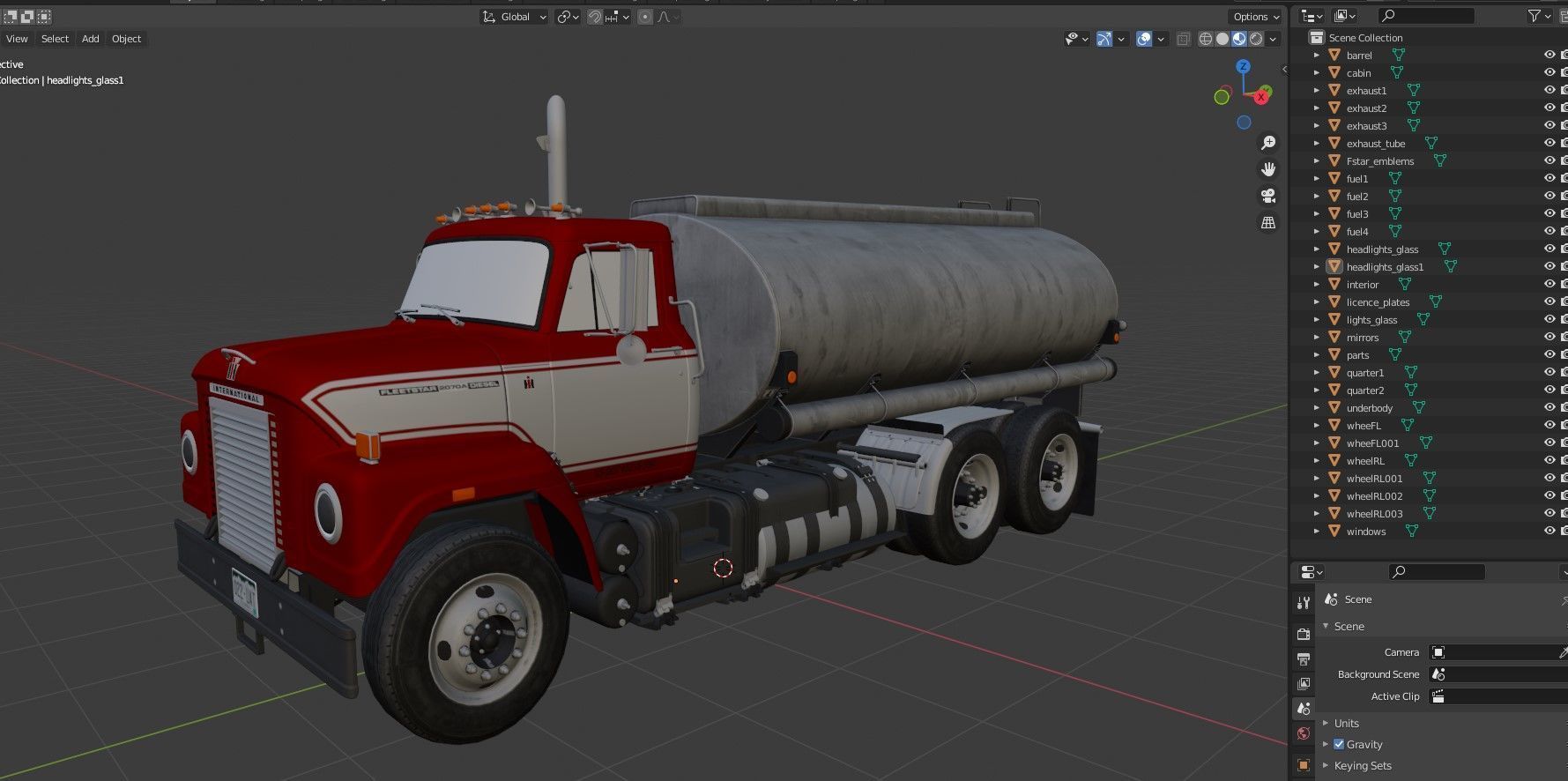Image resolution: width=1568 pixels, height=781 pixels.
Task: Hide the cabin object
Action: point(1549,72)
